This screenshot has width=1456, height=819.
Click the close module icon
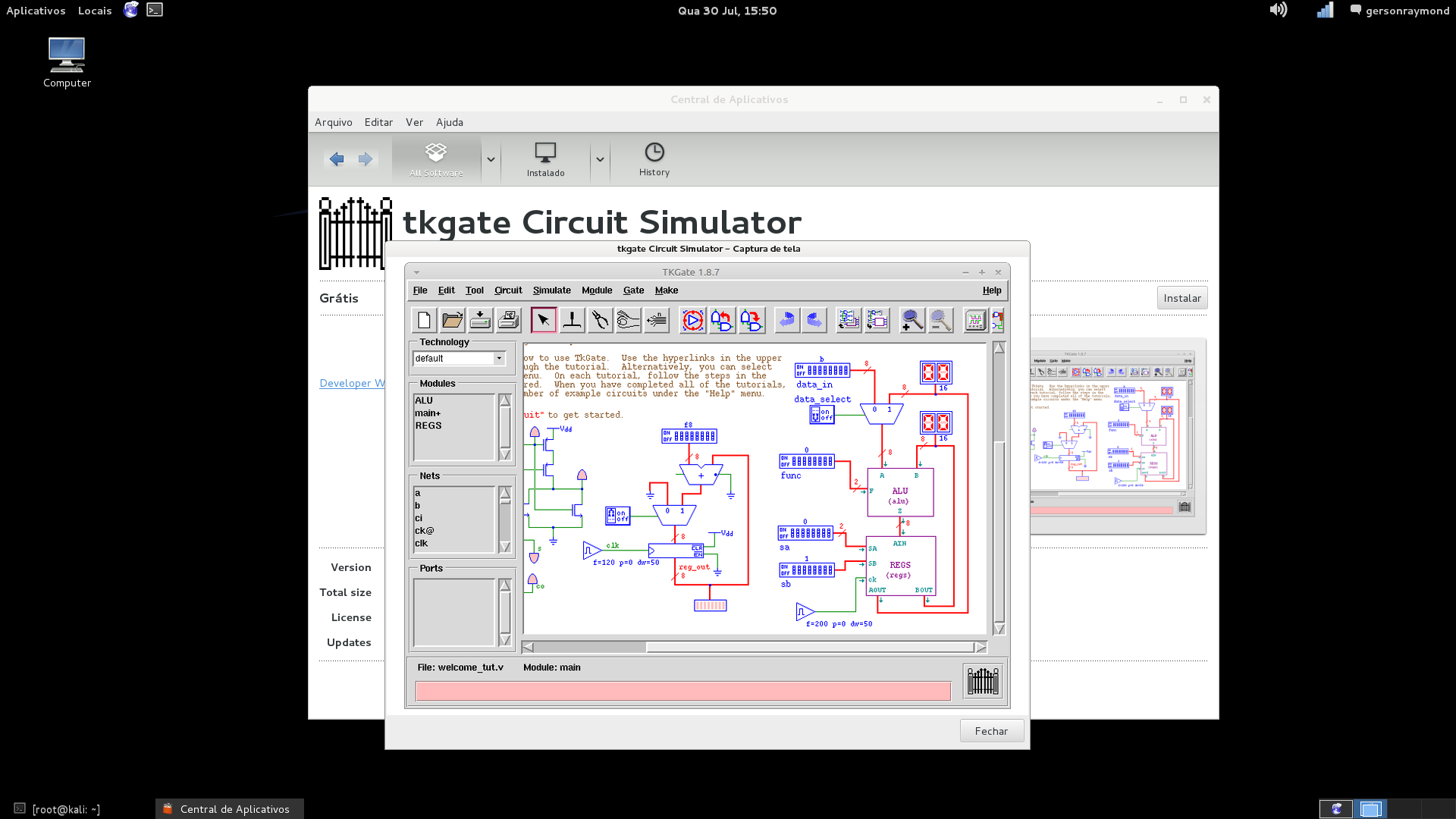point(877,320)
